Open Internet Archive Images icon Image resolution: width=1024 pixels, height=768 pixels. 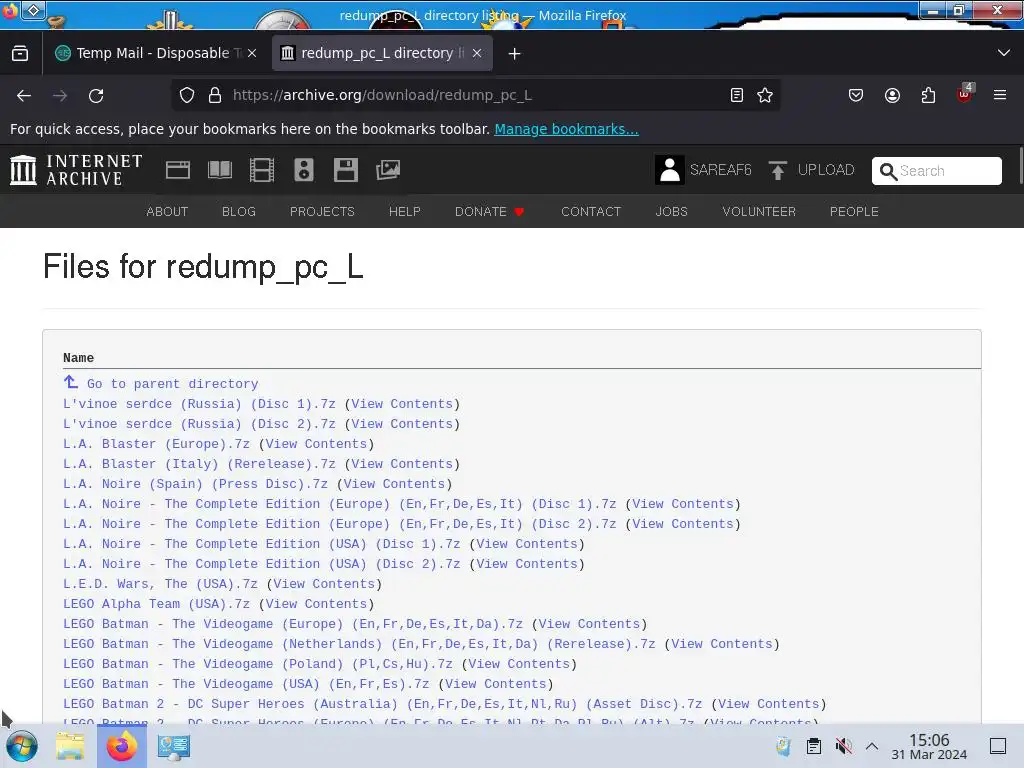point(388,170)
